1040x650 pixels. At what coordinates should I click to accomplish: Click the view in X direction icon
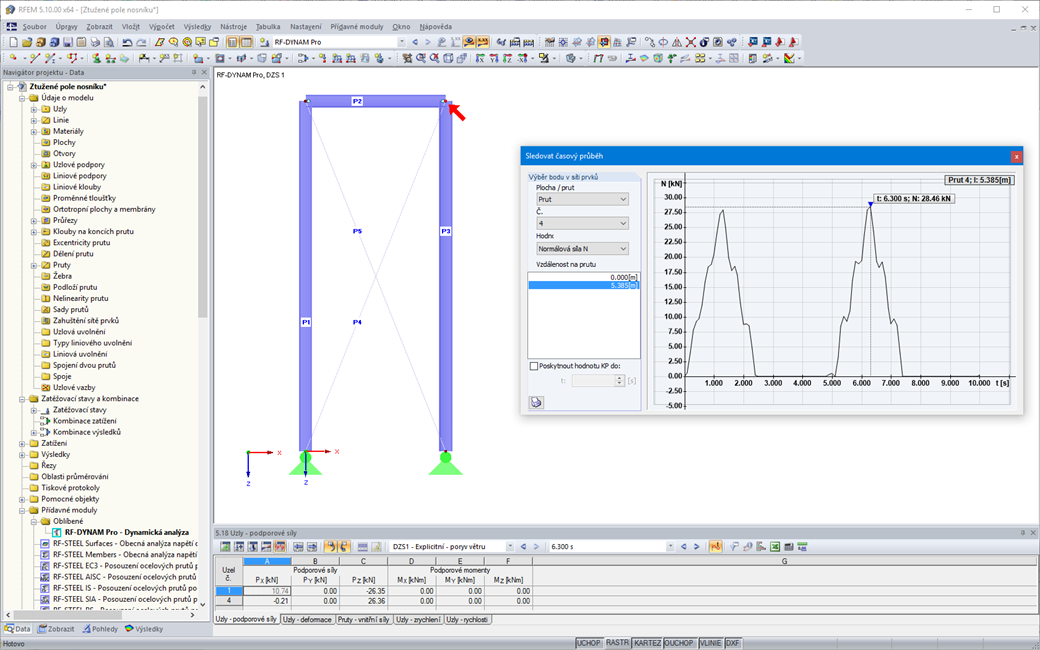[480, 58]
